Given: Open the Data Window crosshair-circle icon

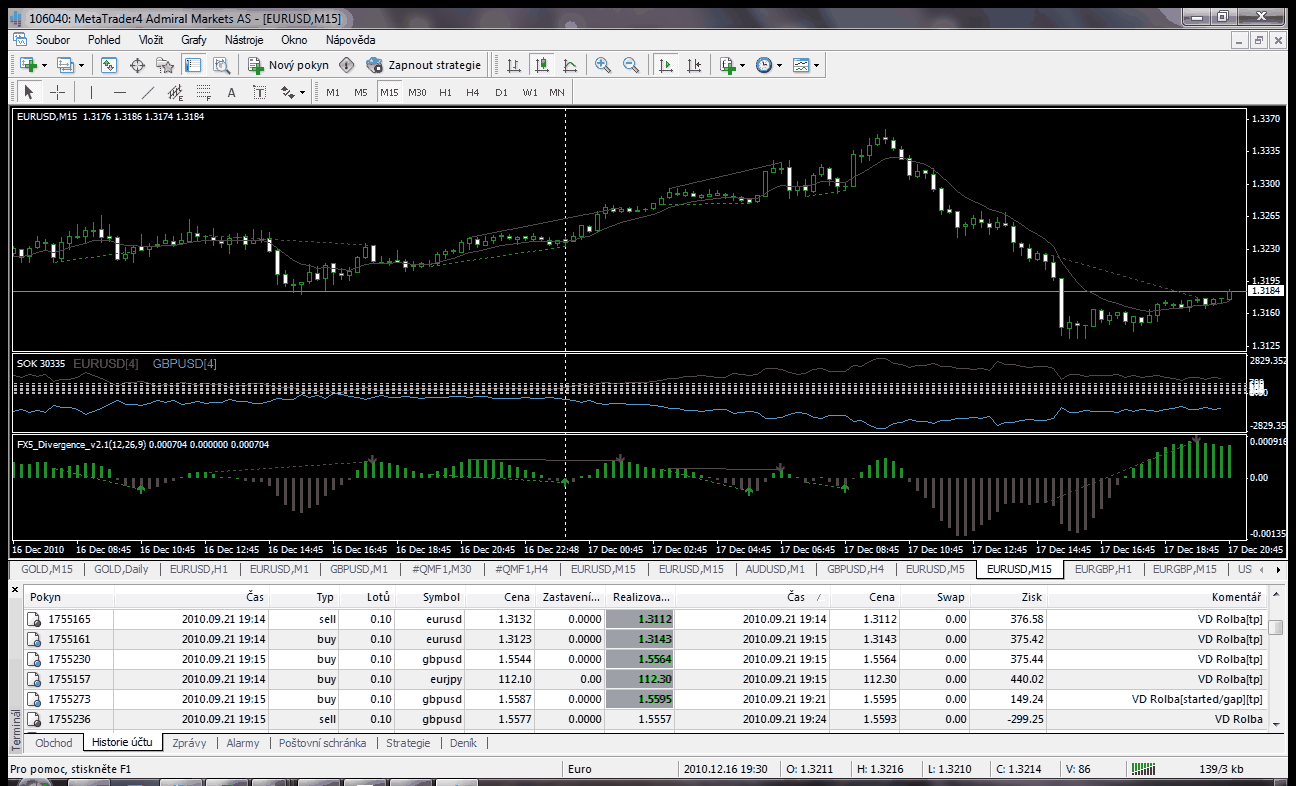Looking at the screenshot, I should tap(138, 65).
